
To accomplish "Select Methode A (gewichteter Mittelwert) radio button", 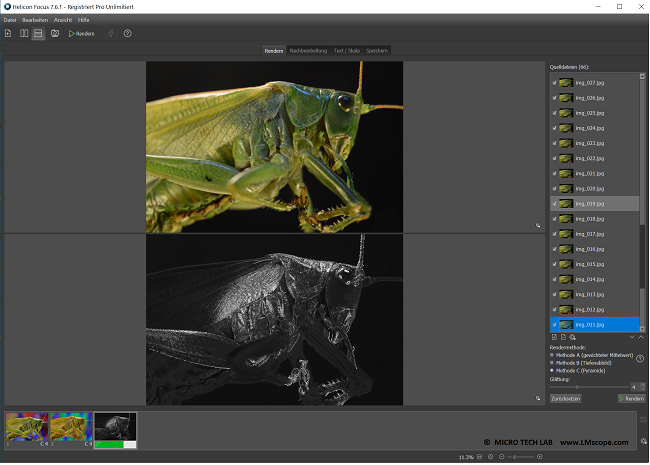I will tap(552, 353).
